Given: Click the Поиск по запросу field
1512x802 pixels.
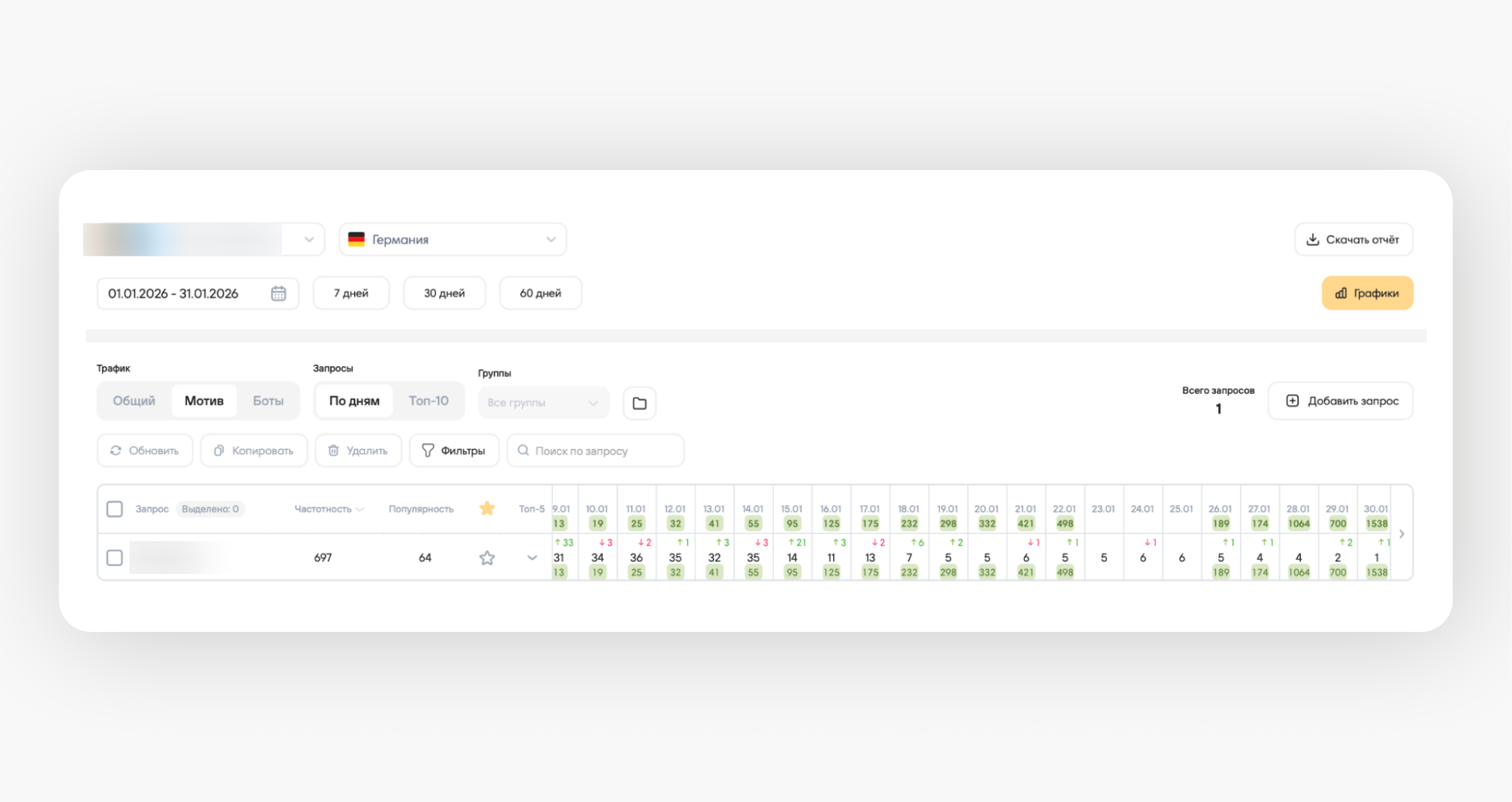Looking at the screenshot, I should pyautogui.click(x=596, y=451).
